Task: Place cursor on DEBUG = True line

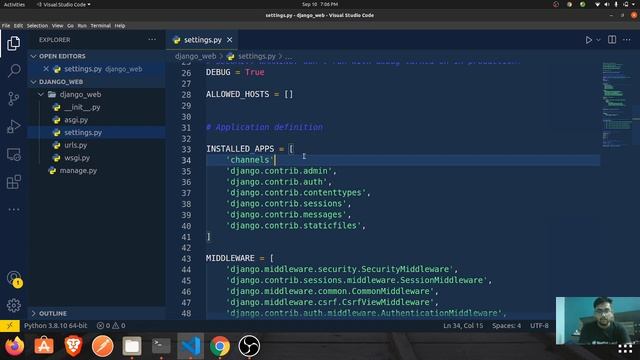Action: tap(235, 72)
